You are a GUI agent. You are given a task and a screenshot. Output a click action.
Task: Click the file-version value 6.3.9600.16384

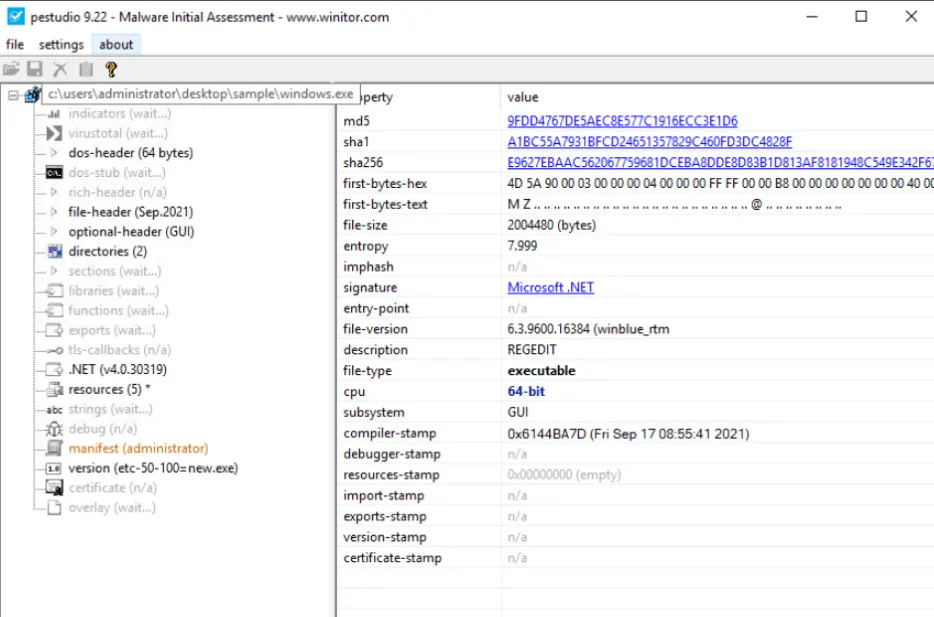click(589, 329)
